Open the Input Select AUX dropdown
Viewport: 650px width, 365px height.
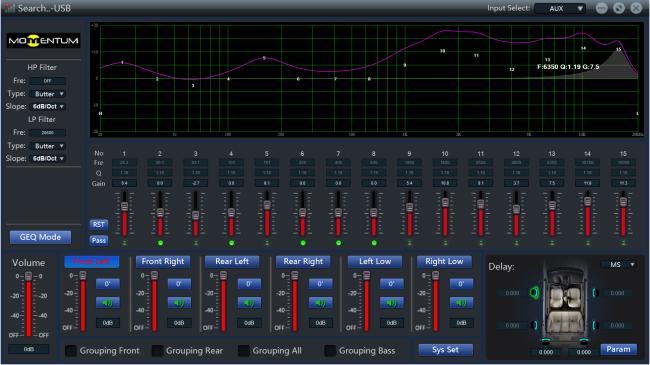click(560, 8)
